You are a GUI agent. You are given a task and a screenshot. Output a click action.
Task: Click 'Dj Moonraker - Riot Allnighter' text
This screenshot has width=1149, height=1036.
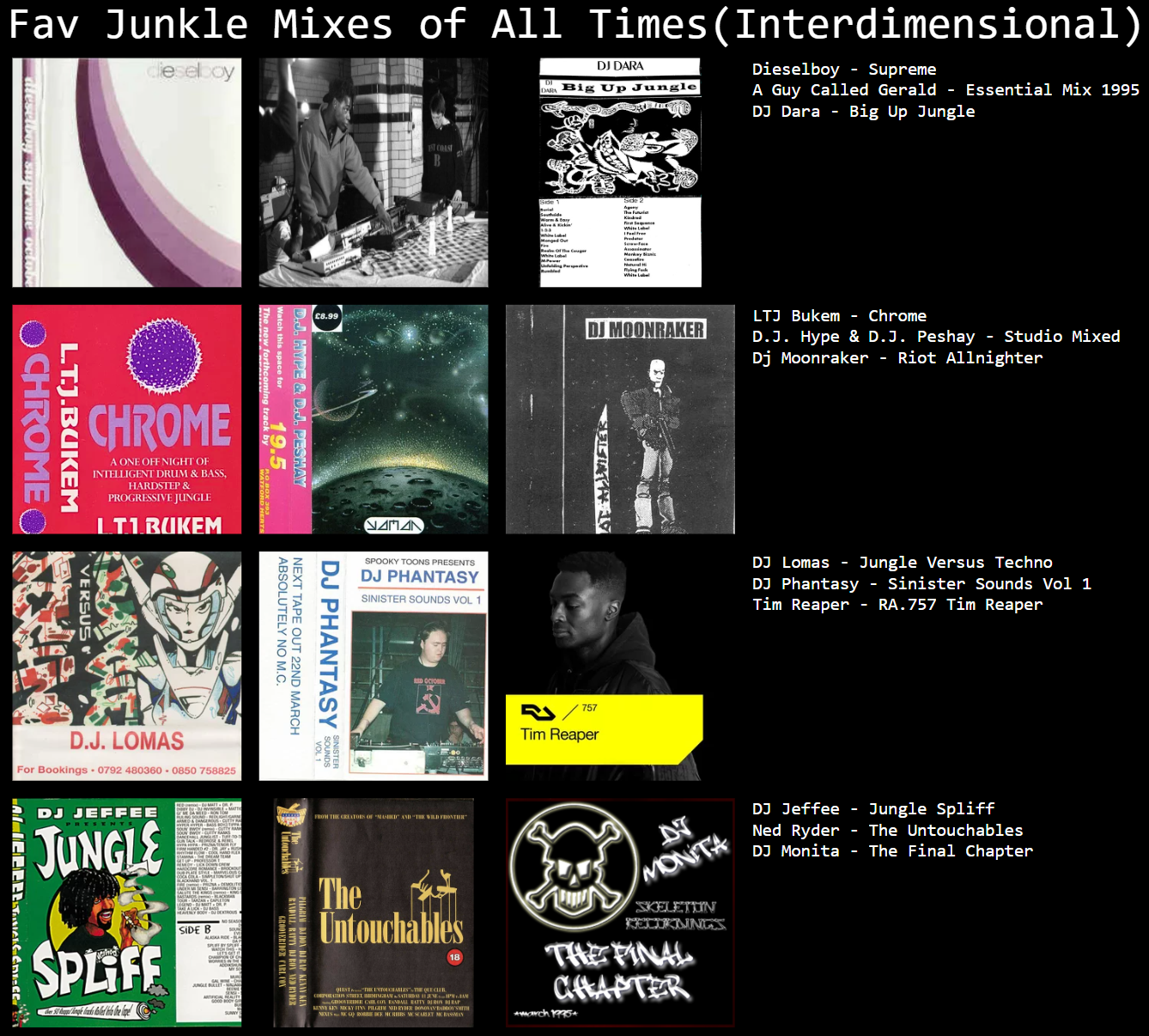pyautogui.click(x=897, y=357)
